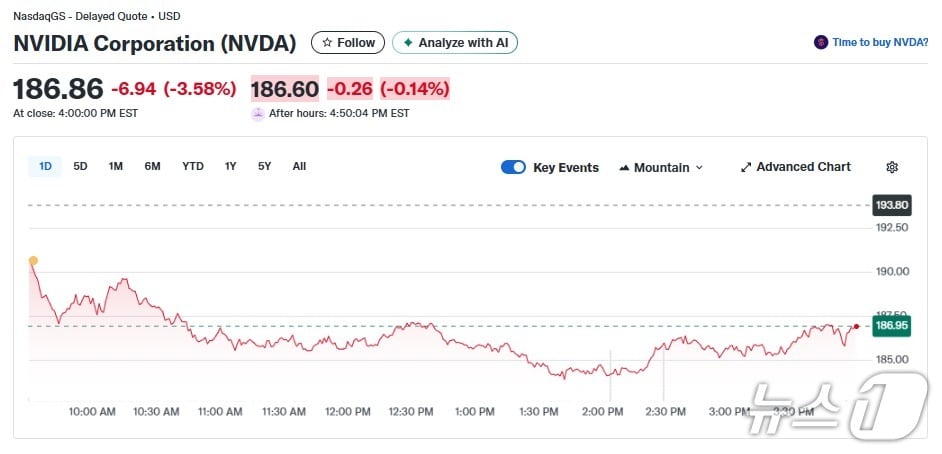Show the YTD chart range
The width and height of the screenshot is (942, 454).
(x=193, y=166)
